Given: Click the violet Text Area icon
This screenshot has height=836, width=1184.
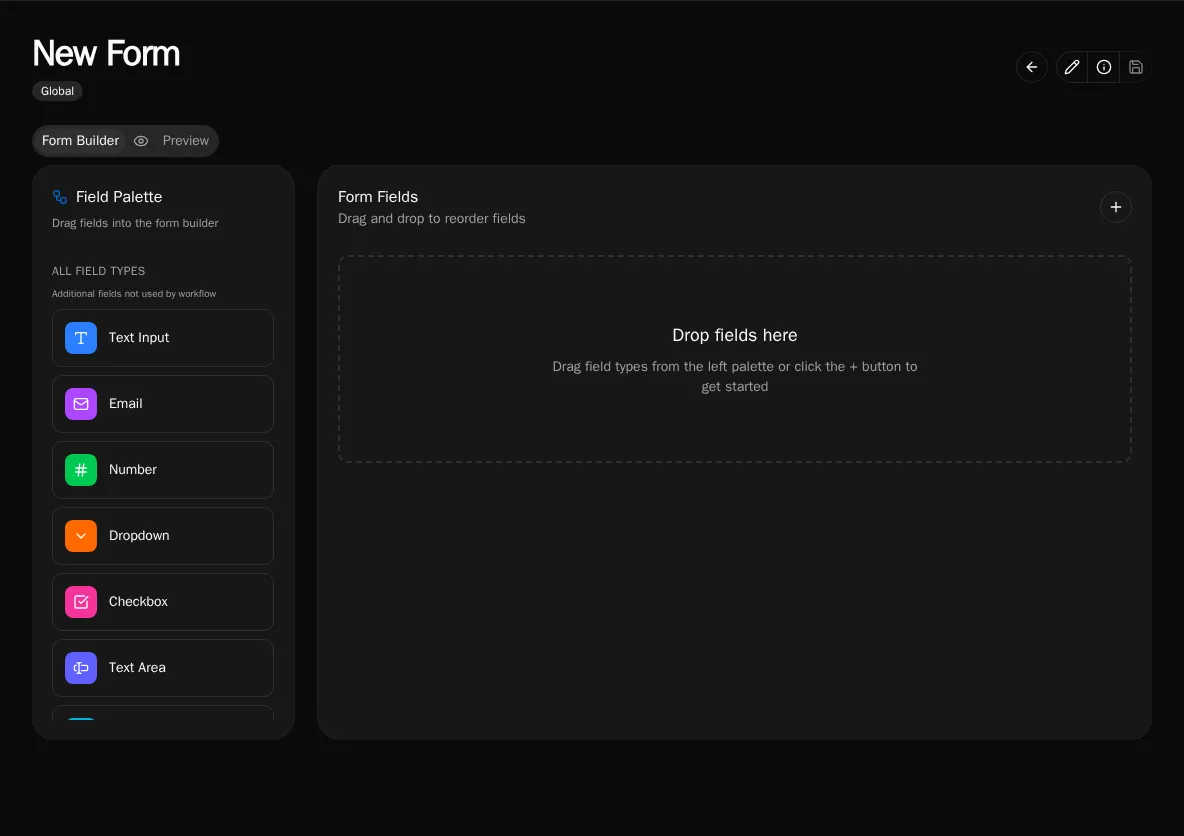Looking at the screenshot, I should (x=81, y=668).
